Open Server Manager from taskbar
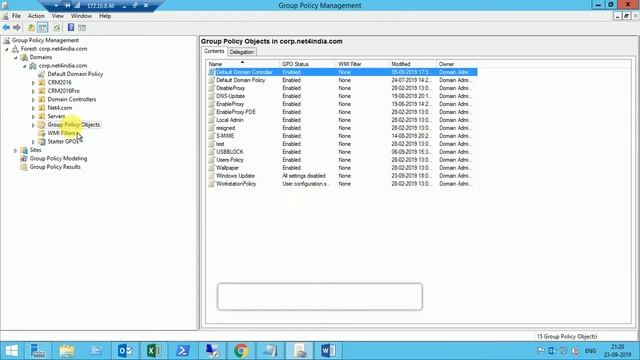The image size is (640, 360). pos(38,351)
